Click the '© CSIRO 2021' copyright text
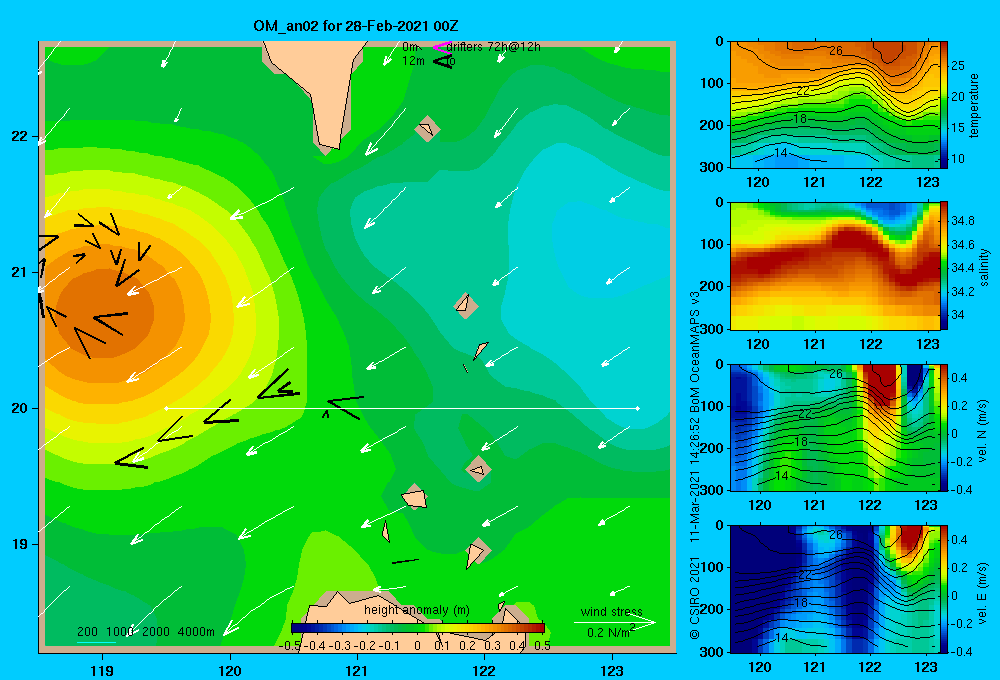This screenshot has width=1000, height=680. 695,598
